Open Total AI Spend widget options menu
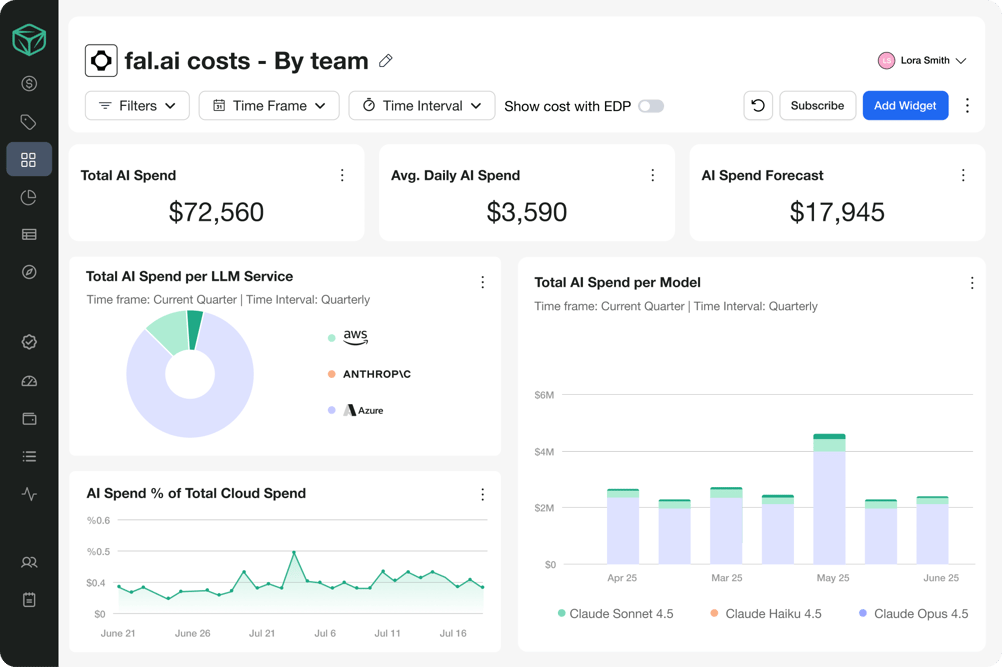The height and width of the screenshot is (667, 1002). pyautogui.click(x=342, y=175)
